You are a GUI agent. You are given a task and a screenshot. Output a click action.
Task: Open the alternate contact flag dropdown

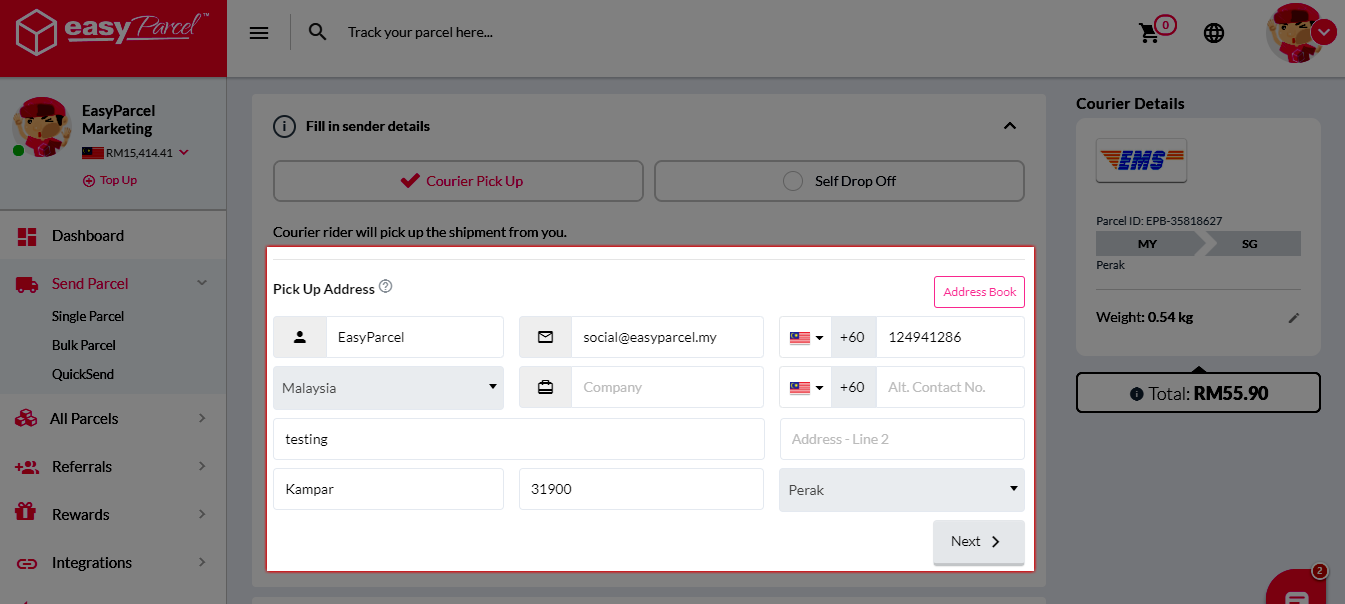point(805,387)
